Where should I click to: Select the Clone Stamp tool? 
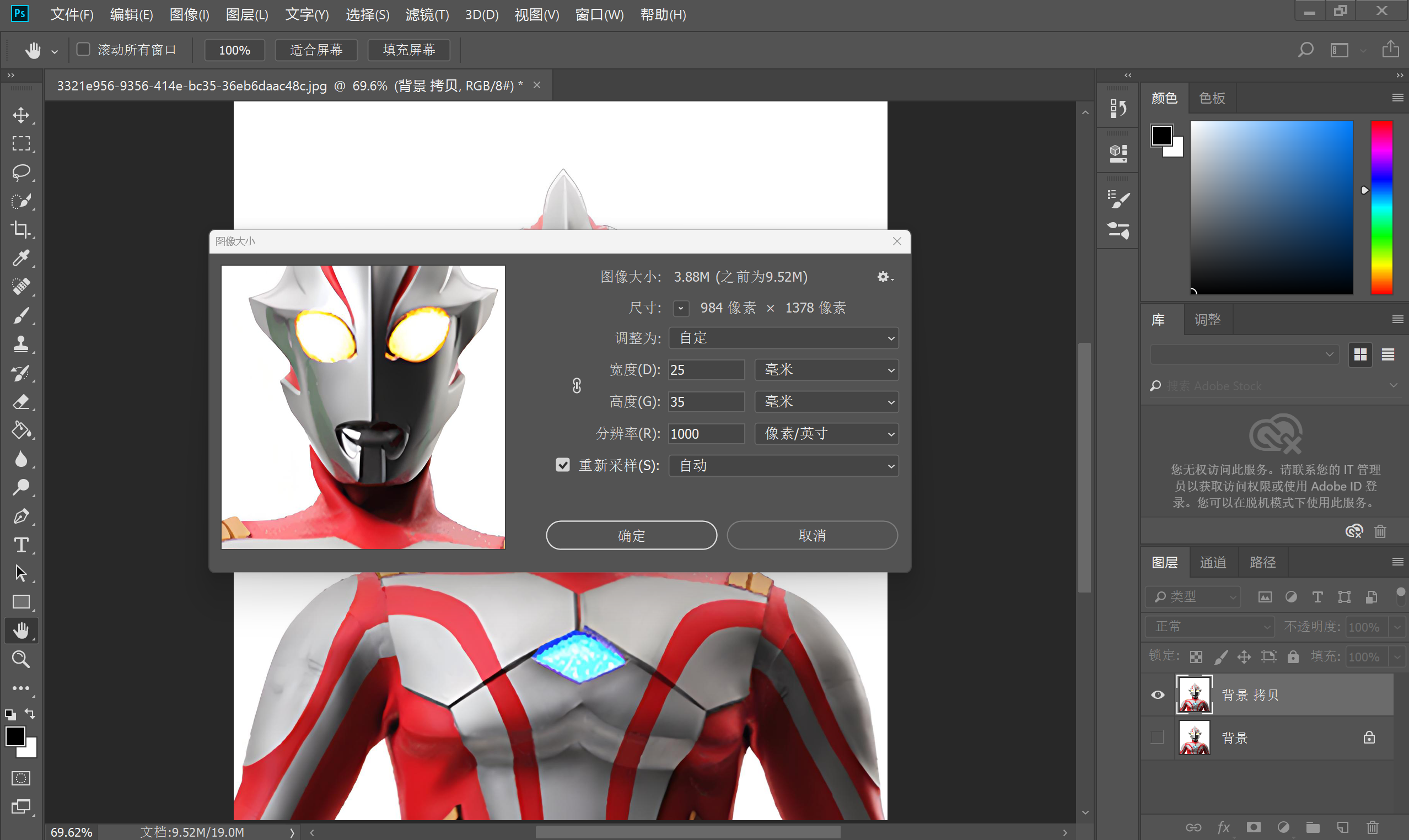coord(21,344)
